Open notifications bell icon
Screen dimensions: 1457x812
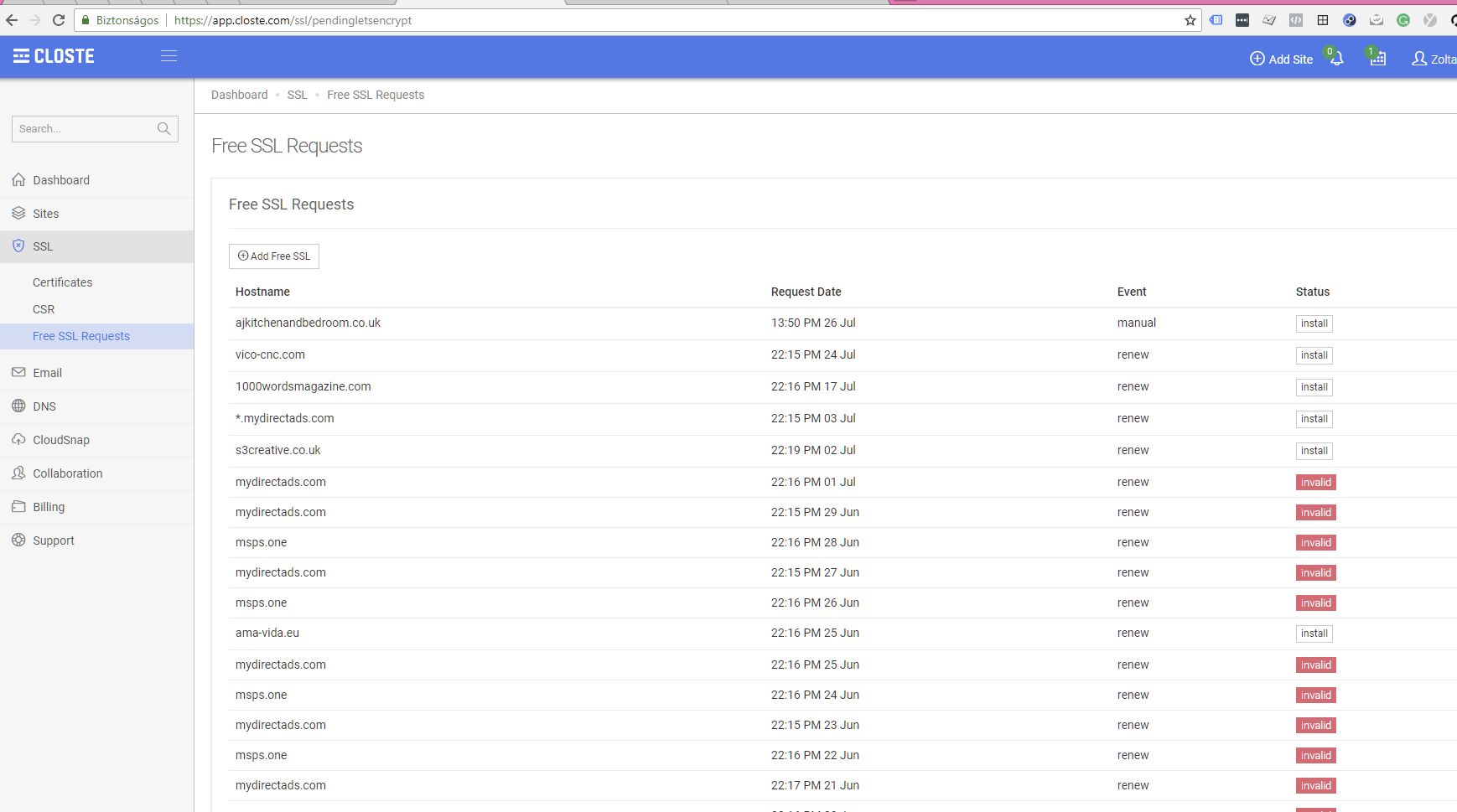(x=1336, y=59)
